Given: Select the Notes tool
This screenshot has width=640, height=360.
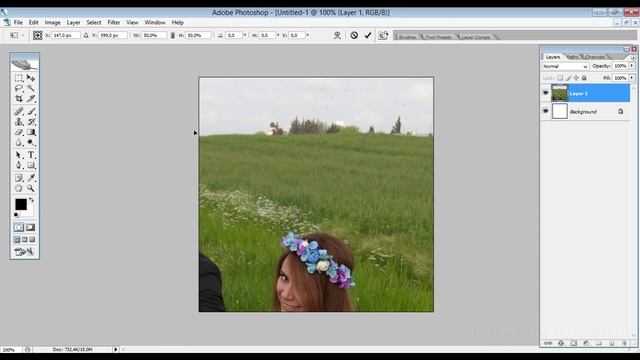Looking at the screenshot, I should tap(19, 178).
